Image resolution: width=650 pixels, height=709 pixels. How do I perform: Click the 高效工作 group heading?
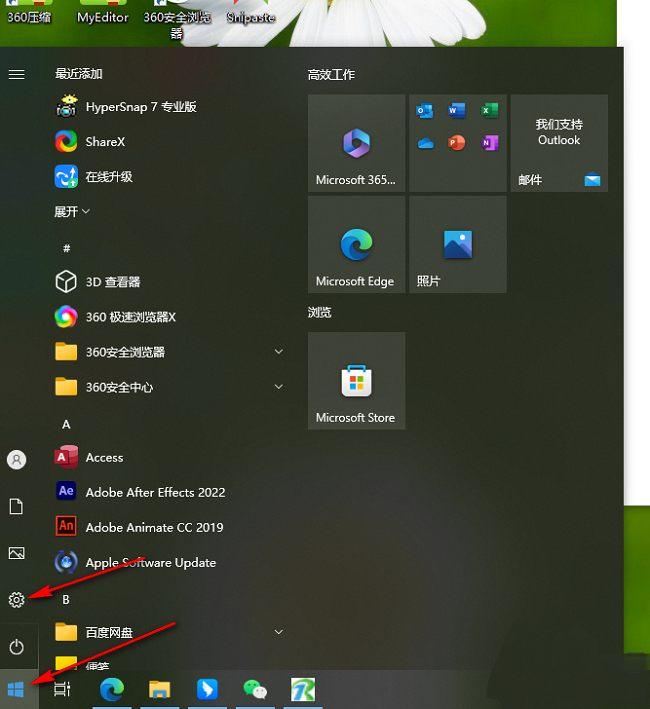point(331,75)
